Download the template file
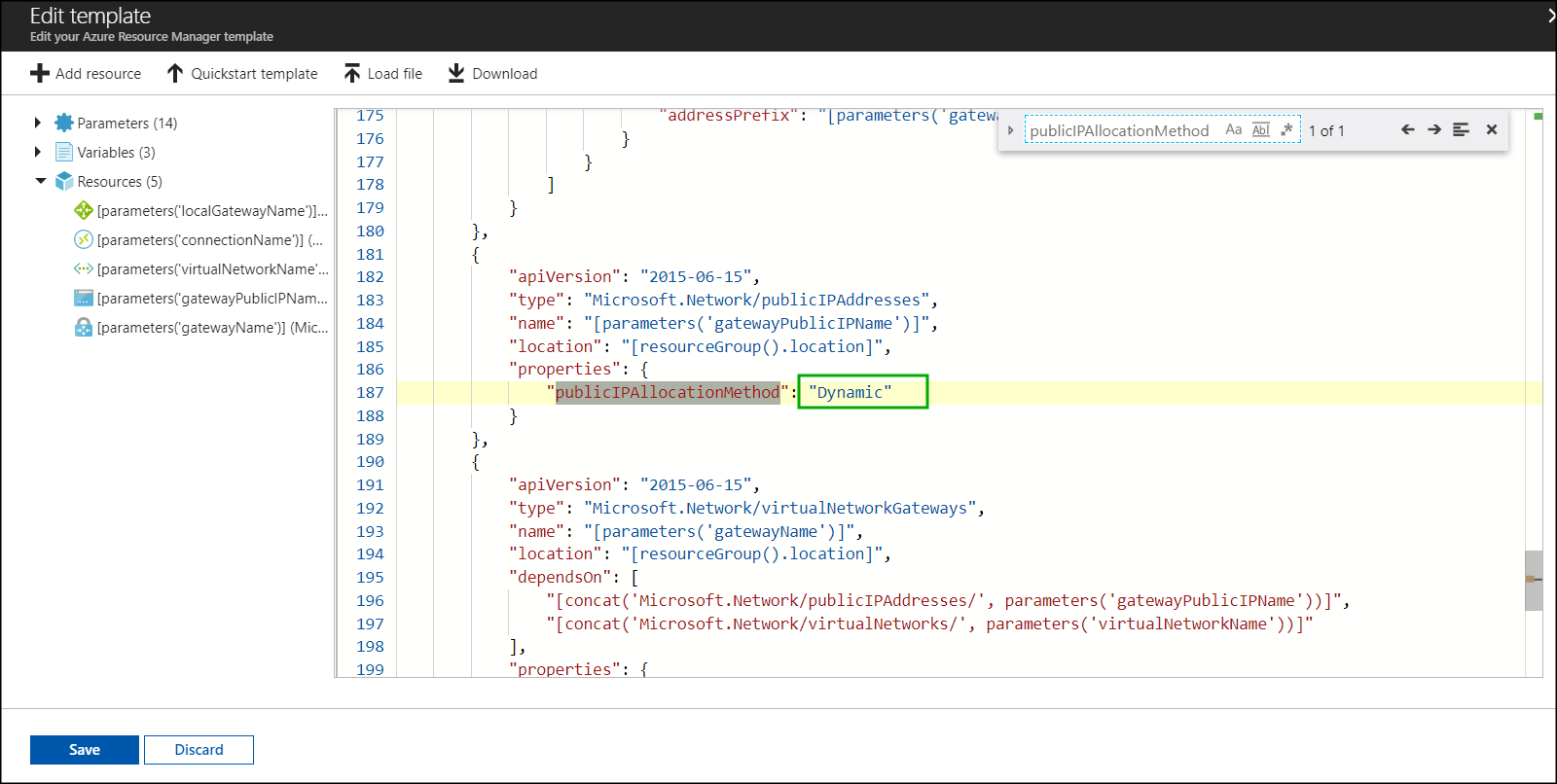Image resolution: width=1557 pixels, height=784 pixels. [x=492, y=74]
